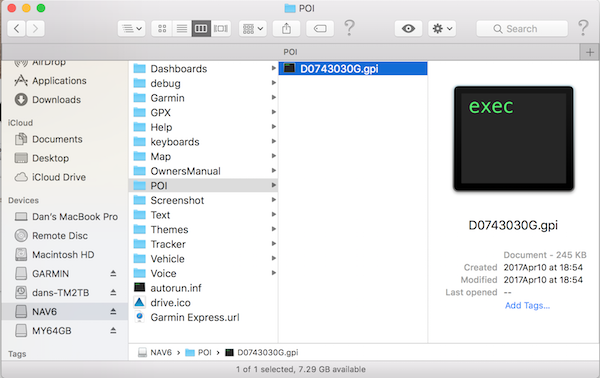The height and width of the screenshot is (378, 600).
Task: Switch to list view in toolbar
Action: coord(182,29)
